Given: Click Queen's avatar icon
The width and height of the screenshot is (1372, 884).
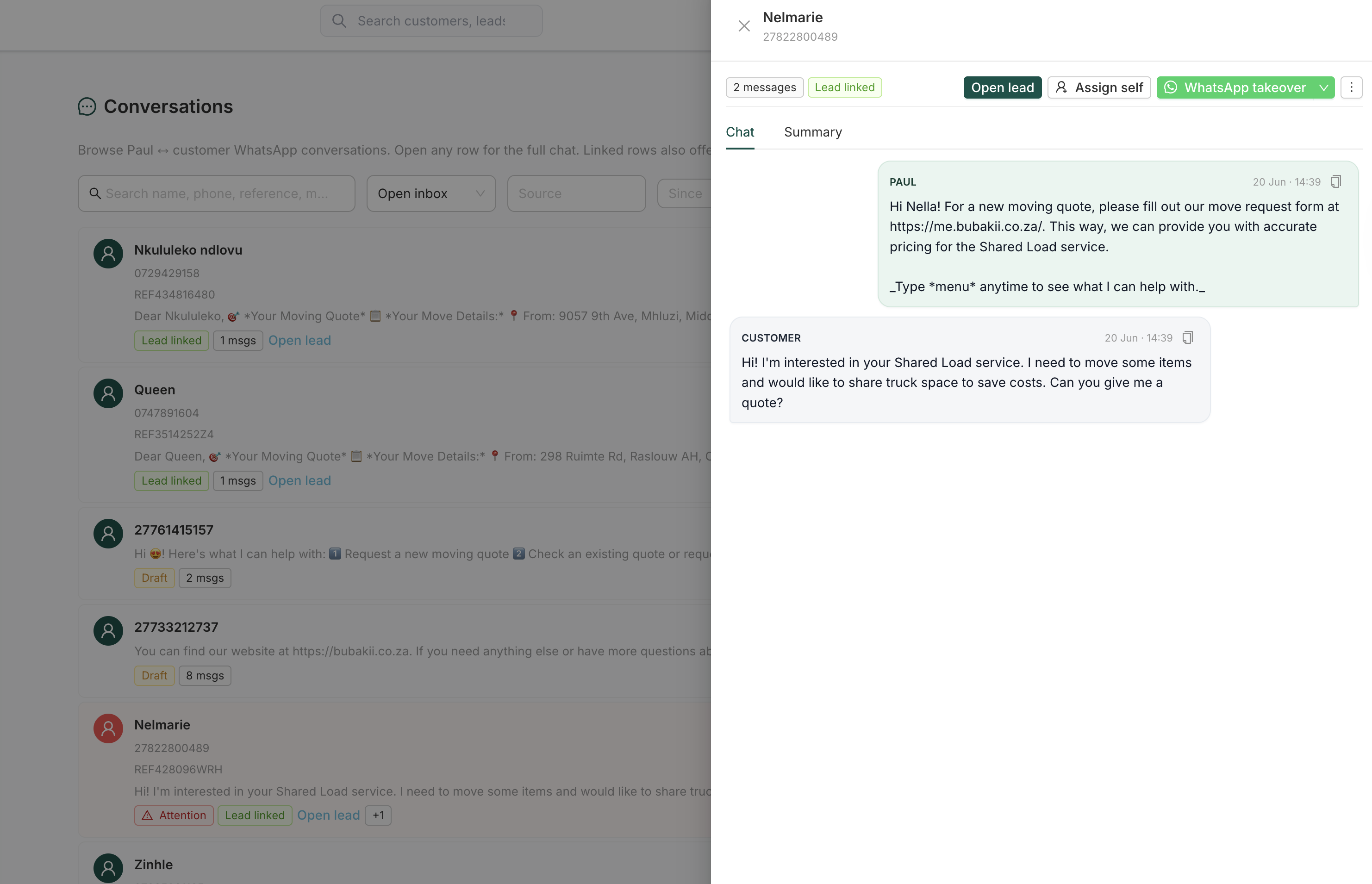Looking at the screenshot, I should point(108,393).
